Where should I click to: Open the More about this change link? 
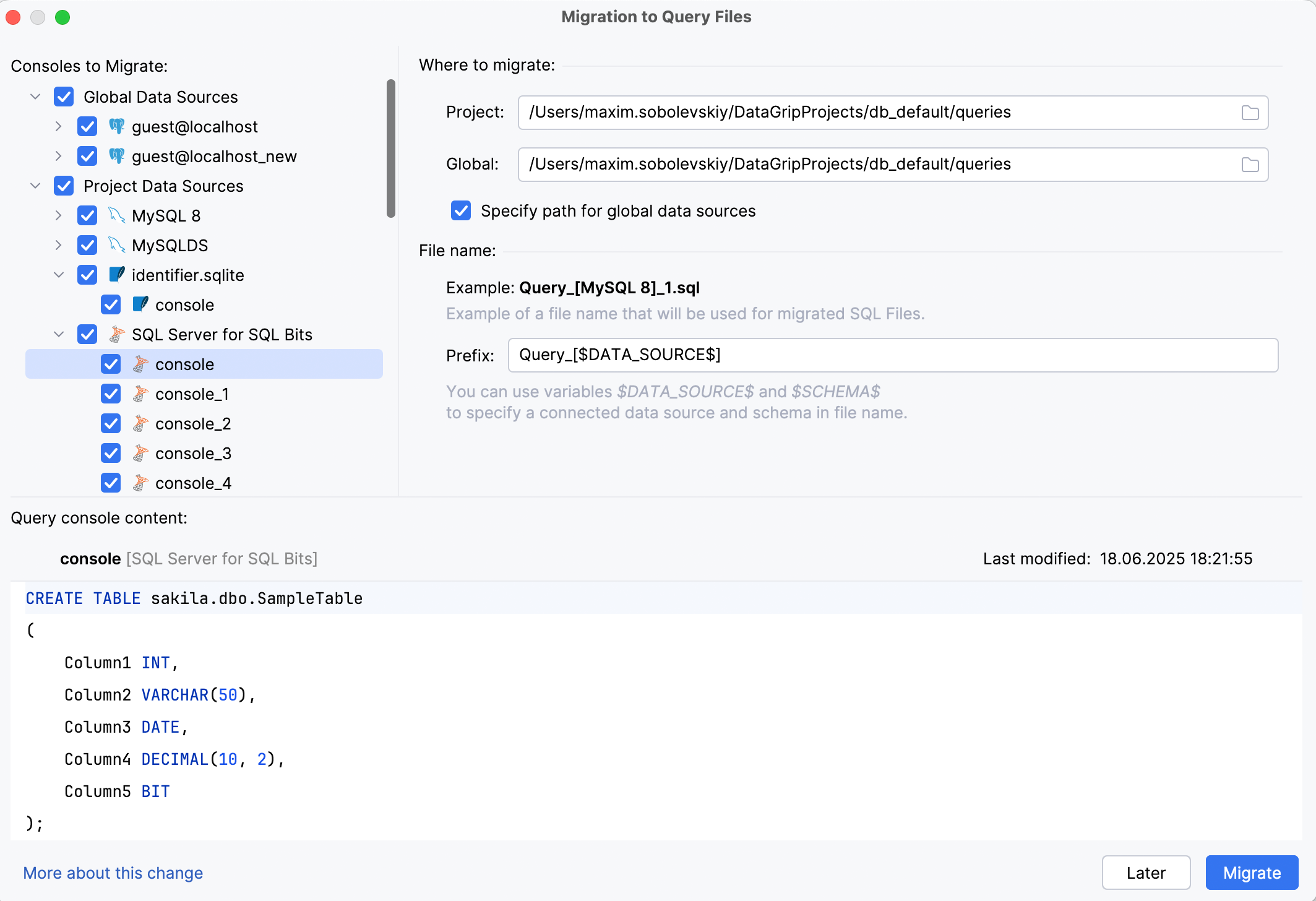point(113,873)
